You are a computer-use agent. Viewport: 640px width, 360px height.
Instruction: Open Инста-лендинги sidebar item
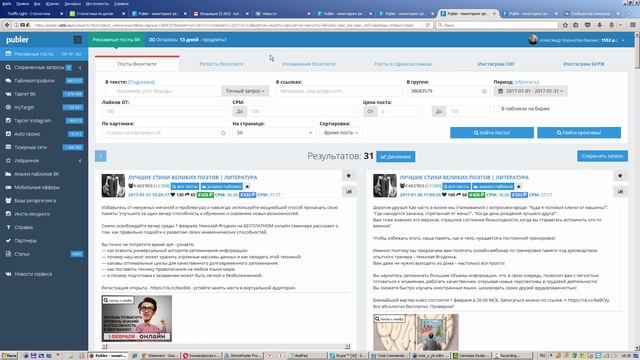click(x=44, y=214)
